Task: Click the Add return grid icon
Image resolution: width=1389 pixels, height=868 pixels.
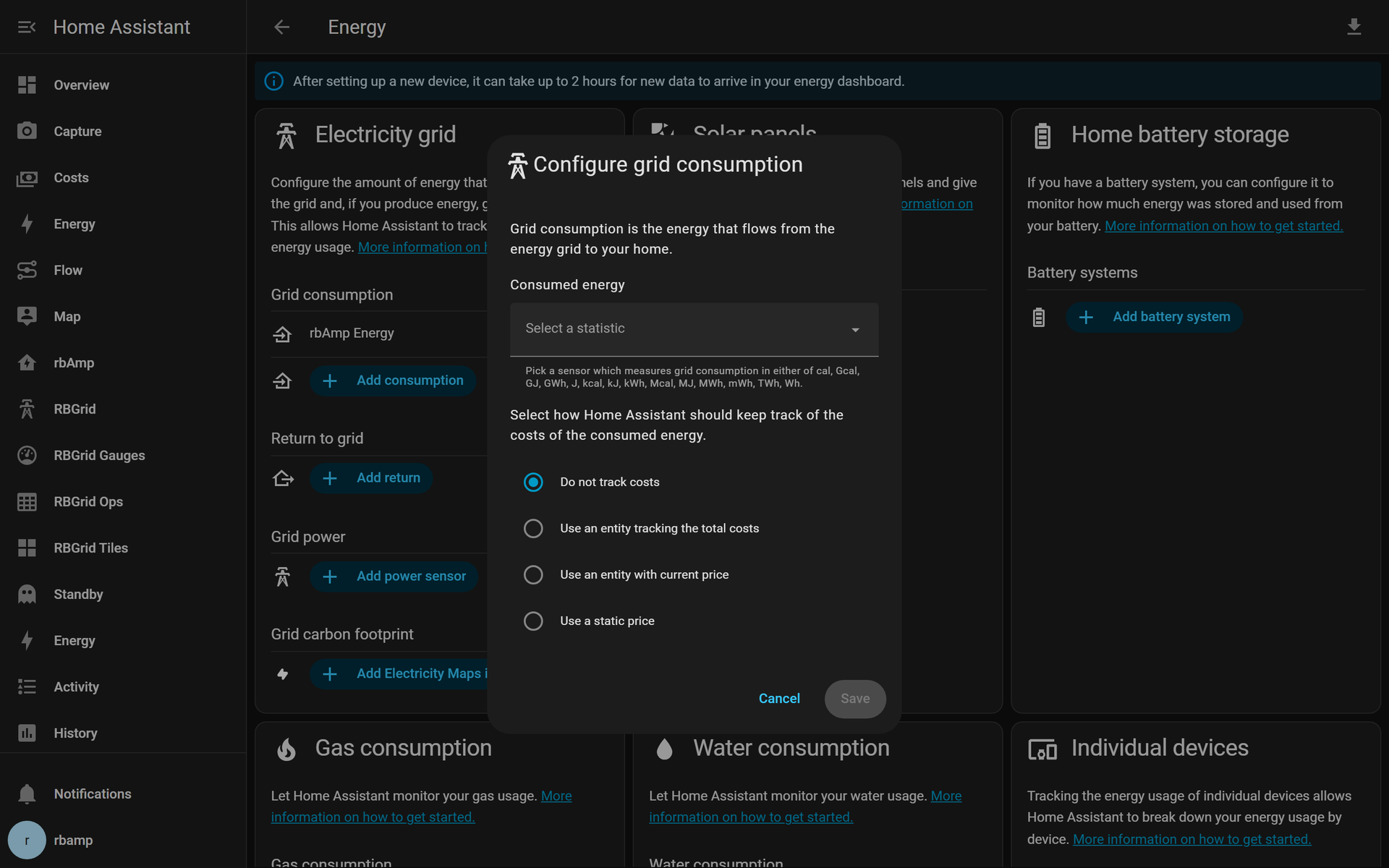Action: tap(283, 478)
